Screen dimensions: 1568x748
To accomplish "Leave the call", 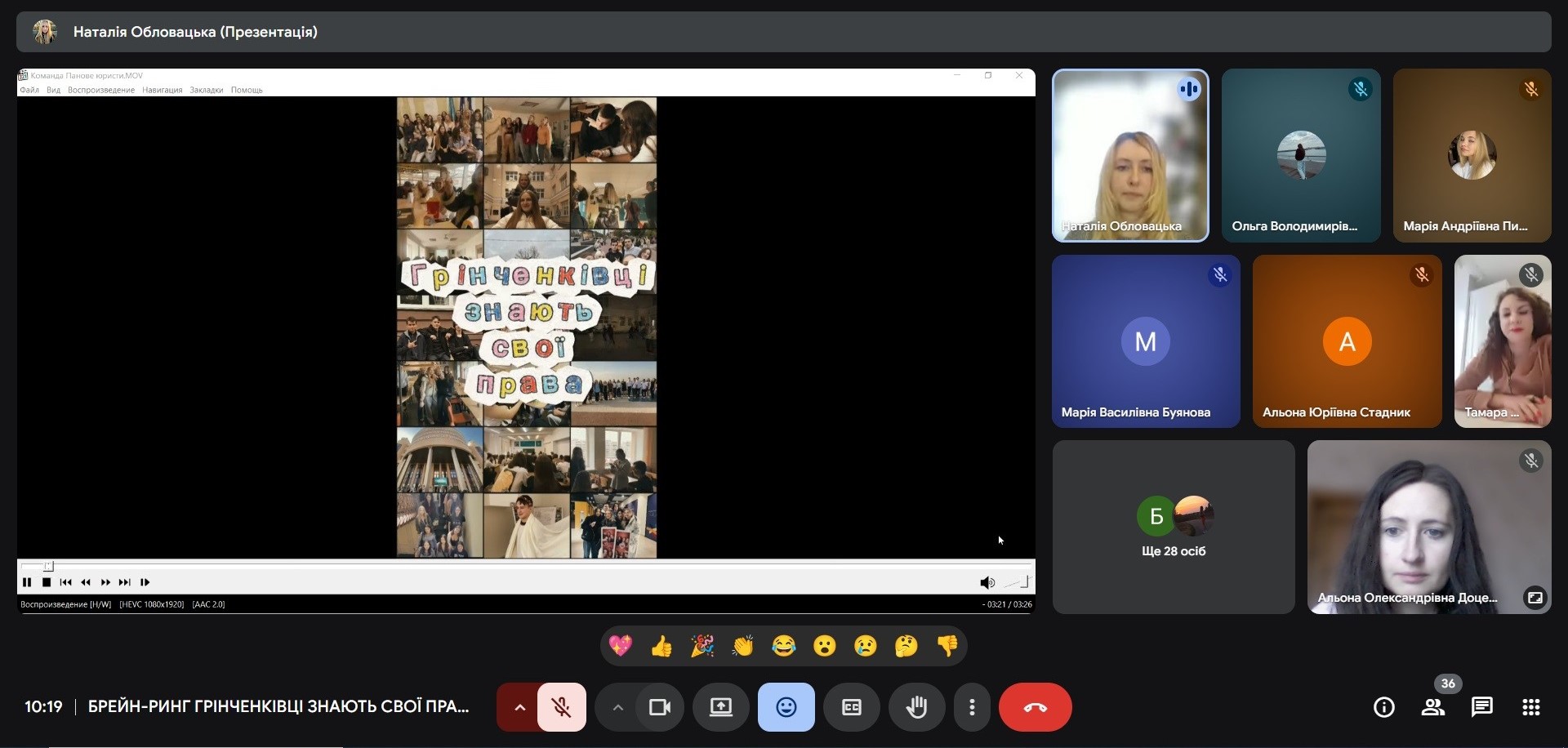I will [1035, 707].
